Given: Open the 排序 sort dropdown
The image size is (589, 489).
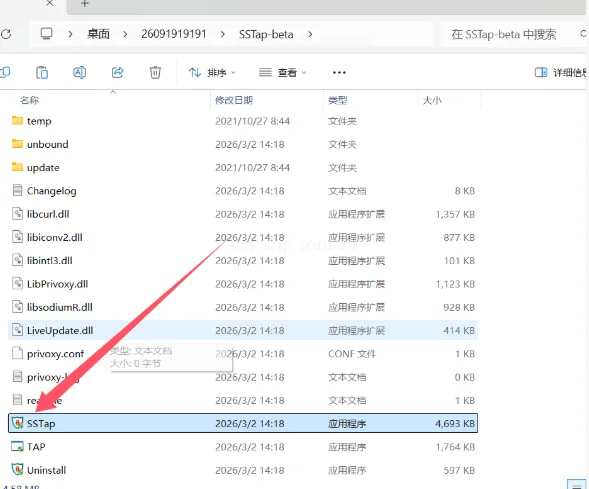Looking at the screenshot, I should click(x=212, y=72).
